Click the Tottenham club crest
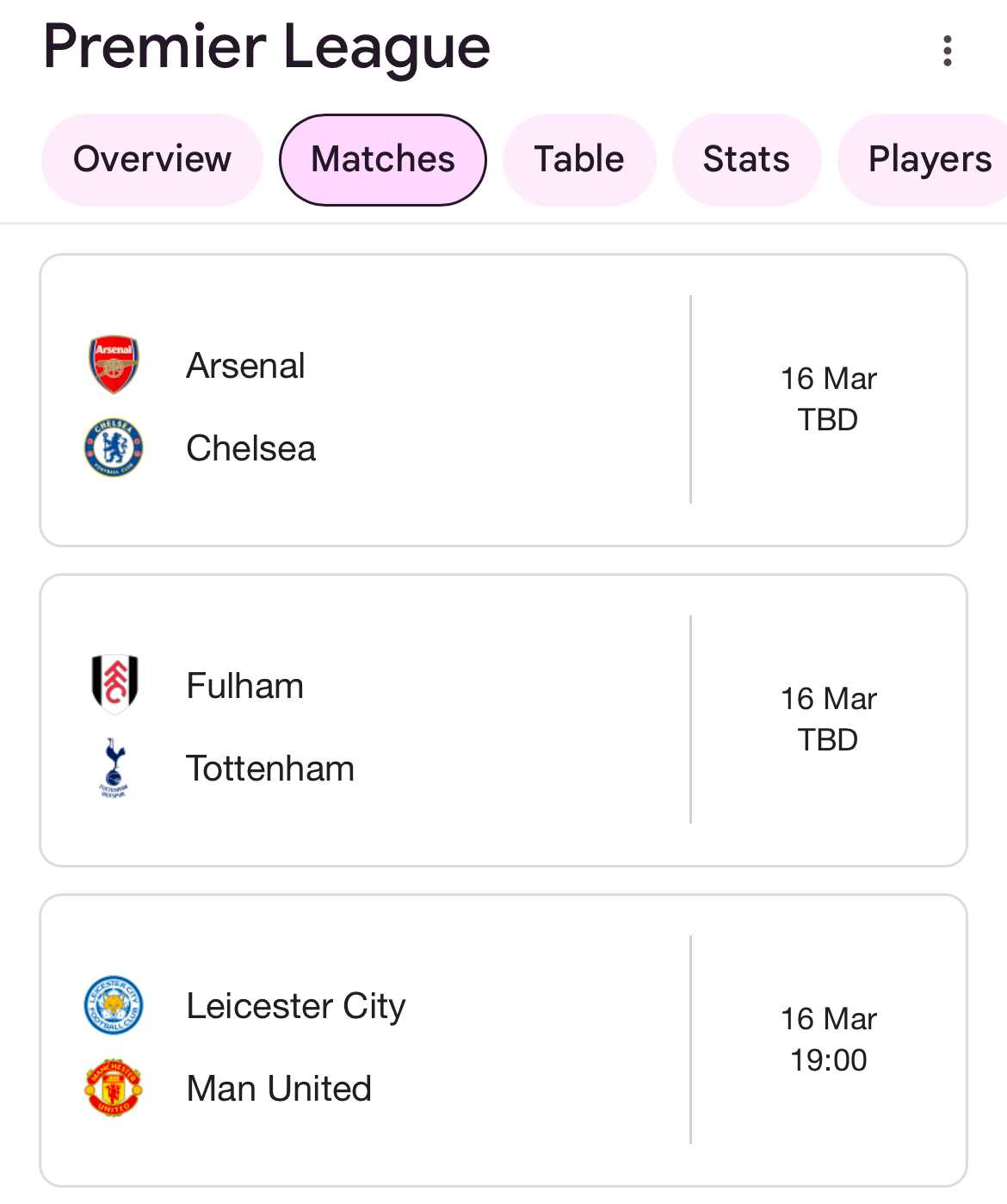Screen dimensions: 1007x1204 [114, 768]
